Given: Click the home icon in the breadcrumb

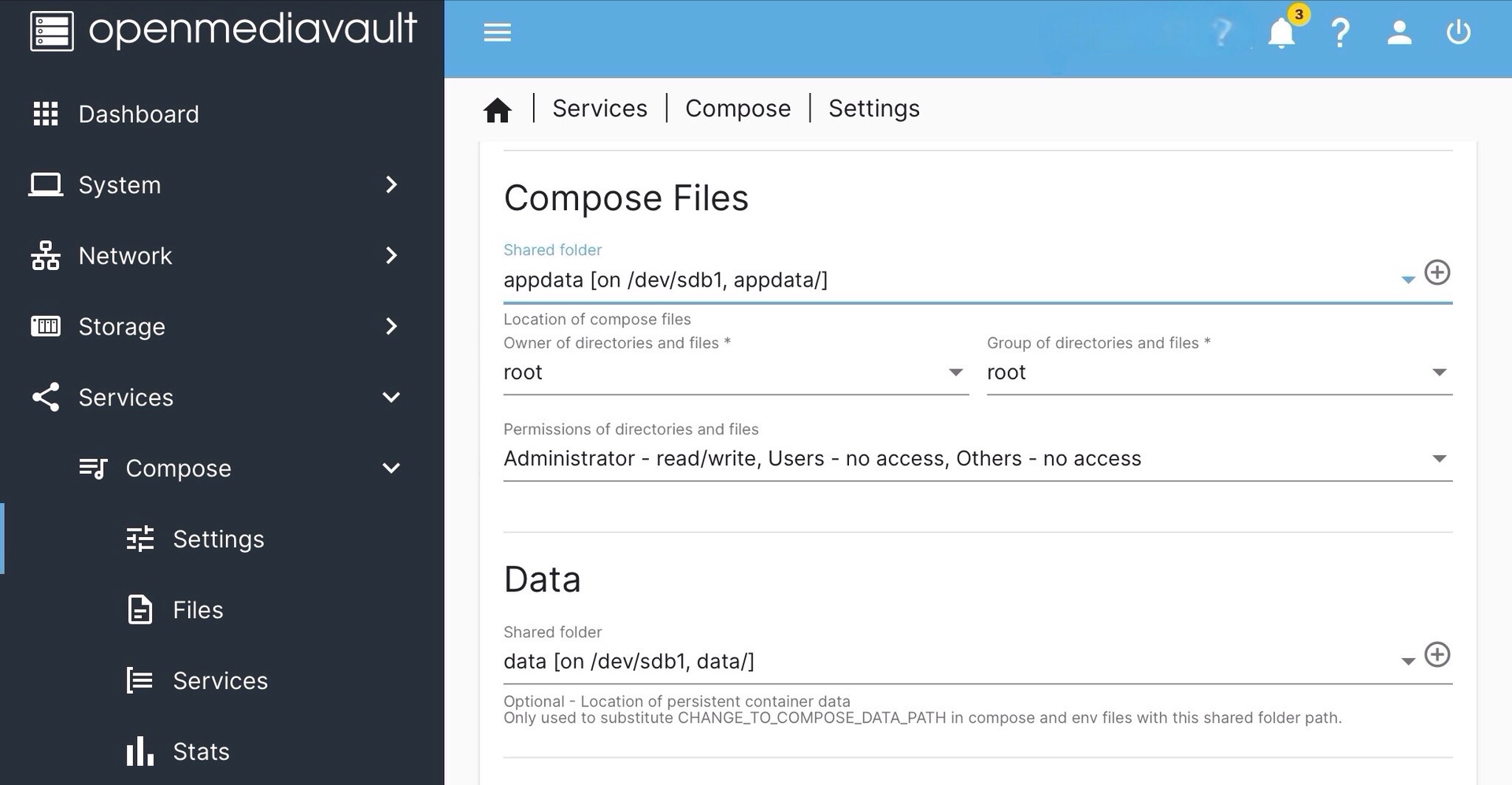Looking at the screenshot, I should point(497,109).
